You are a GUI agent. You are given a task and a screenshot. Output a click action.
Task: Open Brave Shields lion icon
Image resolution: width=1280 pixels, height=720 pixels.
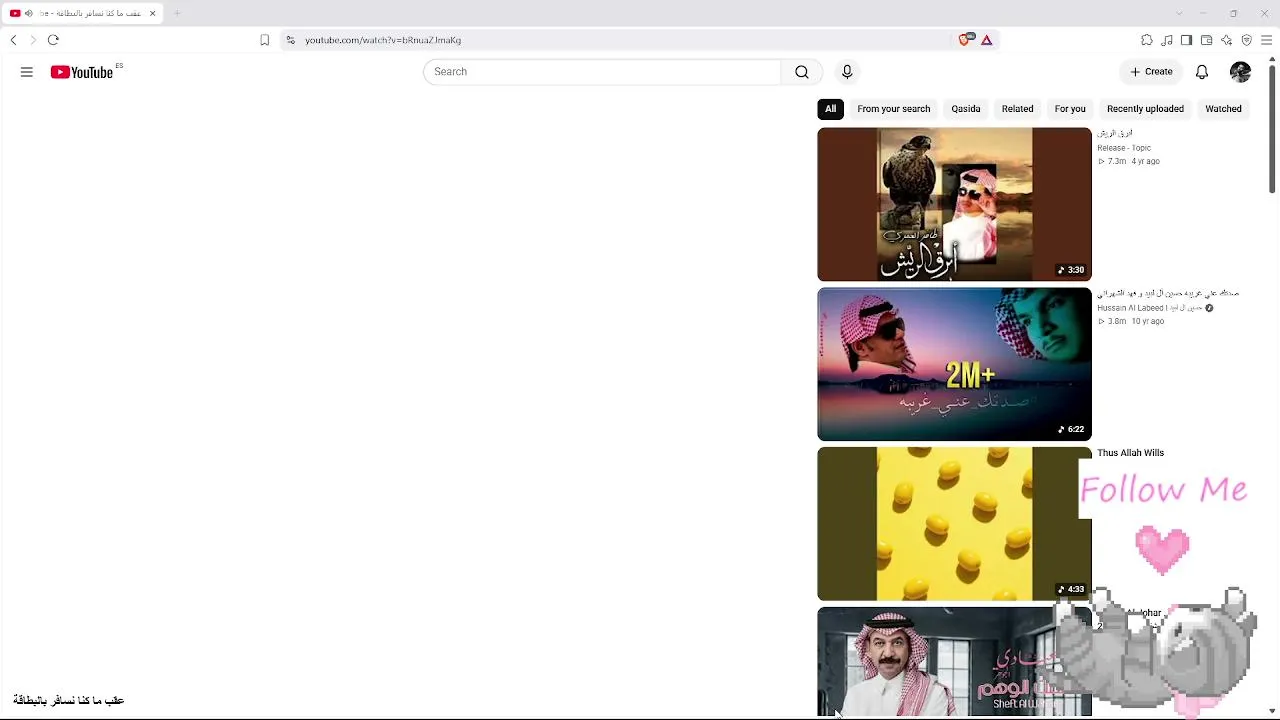click(965, 40)
